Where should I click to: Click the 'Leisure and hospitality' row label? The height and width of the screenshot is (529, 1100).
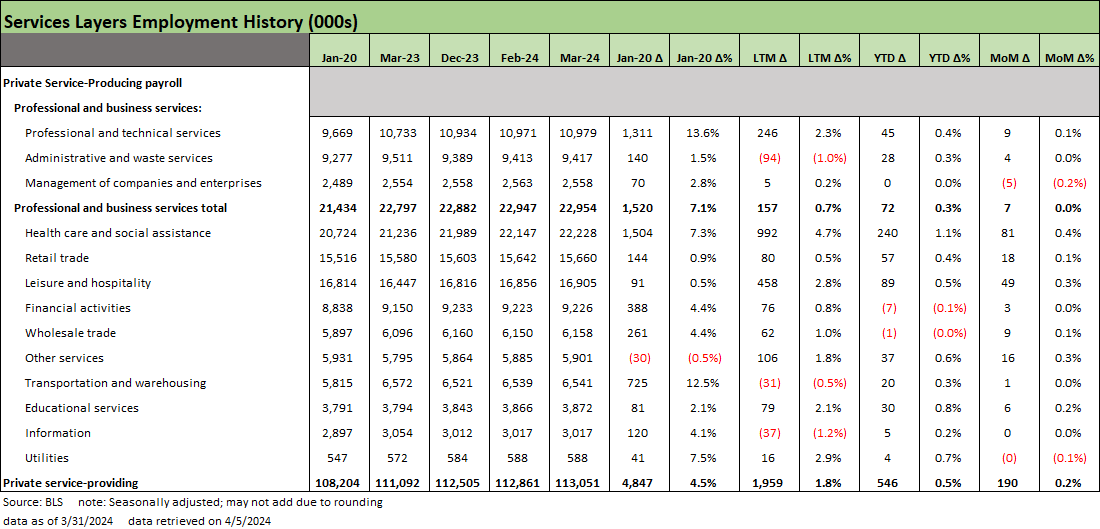[x=88, y=283]
